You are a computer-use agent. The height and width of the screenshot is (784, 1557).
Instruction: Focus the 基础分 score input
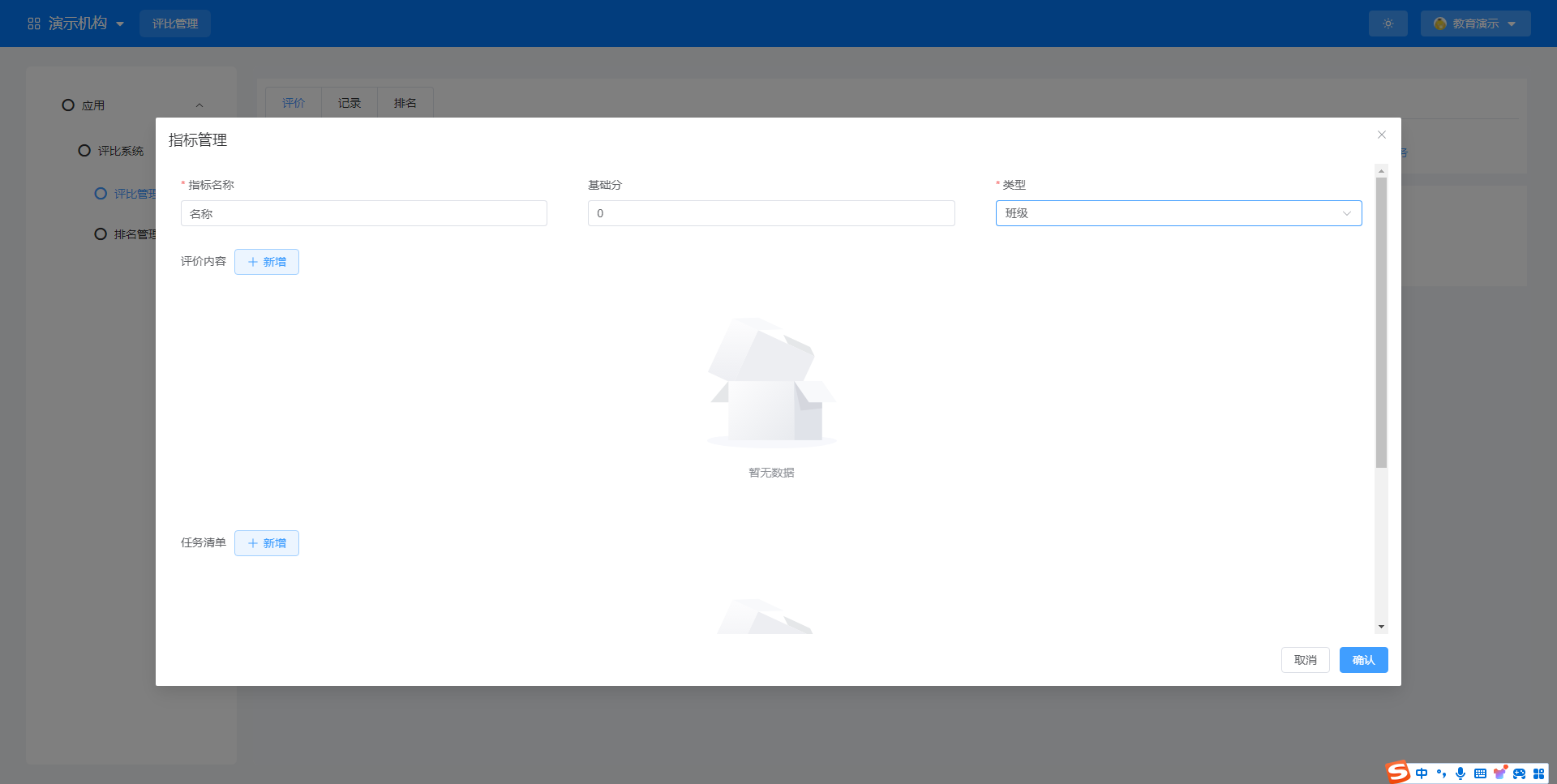pyautogui.click(x=771, y=213)
